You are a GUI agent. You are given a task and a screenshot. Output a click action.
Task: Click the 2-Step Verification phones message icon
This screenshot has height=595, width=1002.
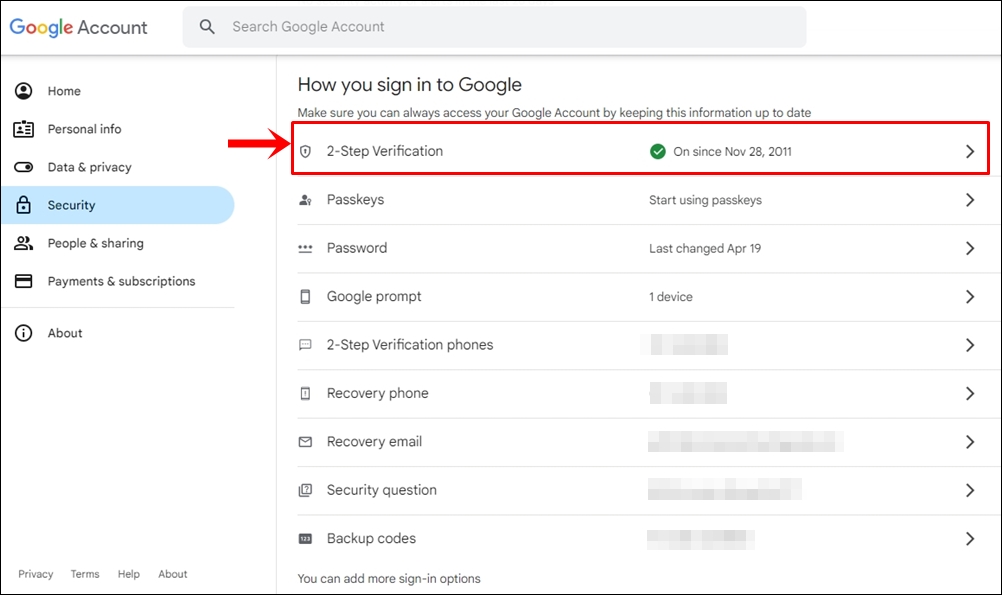(305, 345)
